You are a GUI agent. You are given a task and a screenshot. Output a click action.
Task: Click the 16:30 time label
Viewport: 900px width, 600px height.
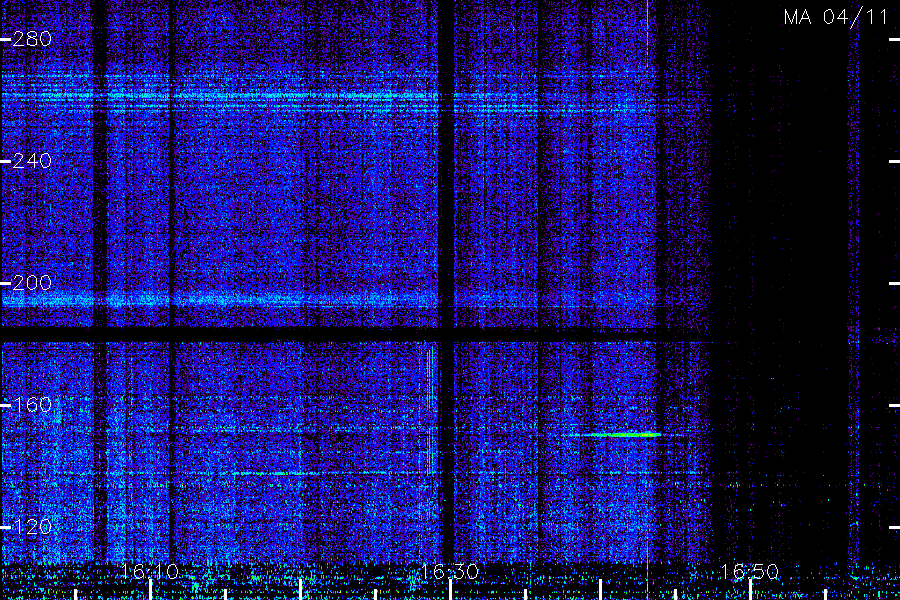(x=450, y=572)
